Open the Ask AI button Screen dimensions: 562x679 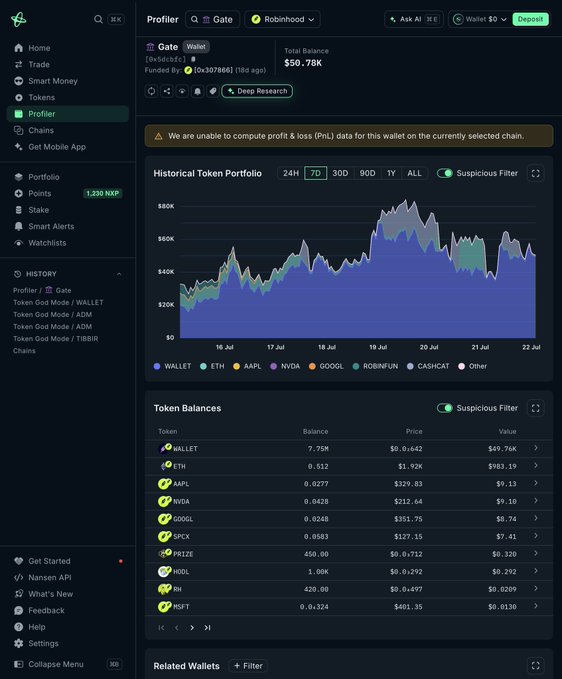click(413, 19)
